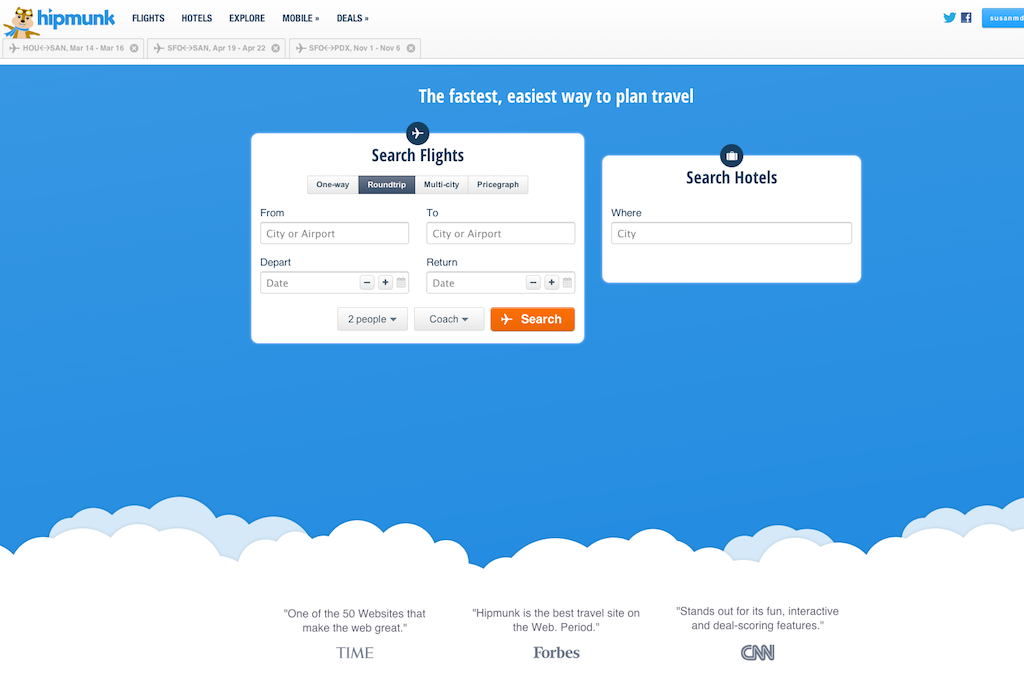1024x678 pixels.
Task: Select the Pricegraph option
Action: pos(497,184)
